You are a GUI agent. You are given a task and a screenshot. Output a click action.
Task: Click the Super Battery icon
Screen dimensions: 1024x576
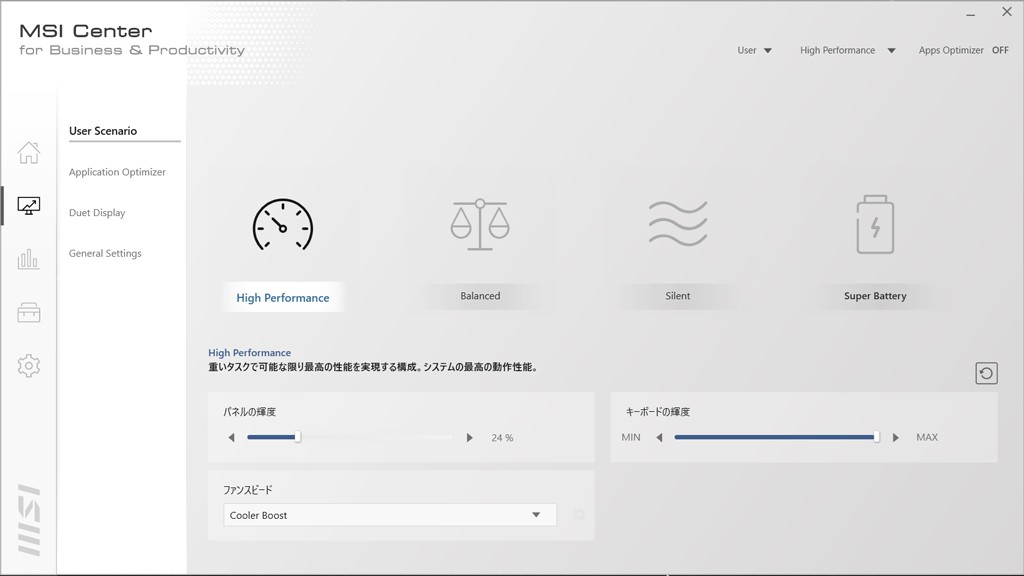(875, 225)
